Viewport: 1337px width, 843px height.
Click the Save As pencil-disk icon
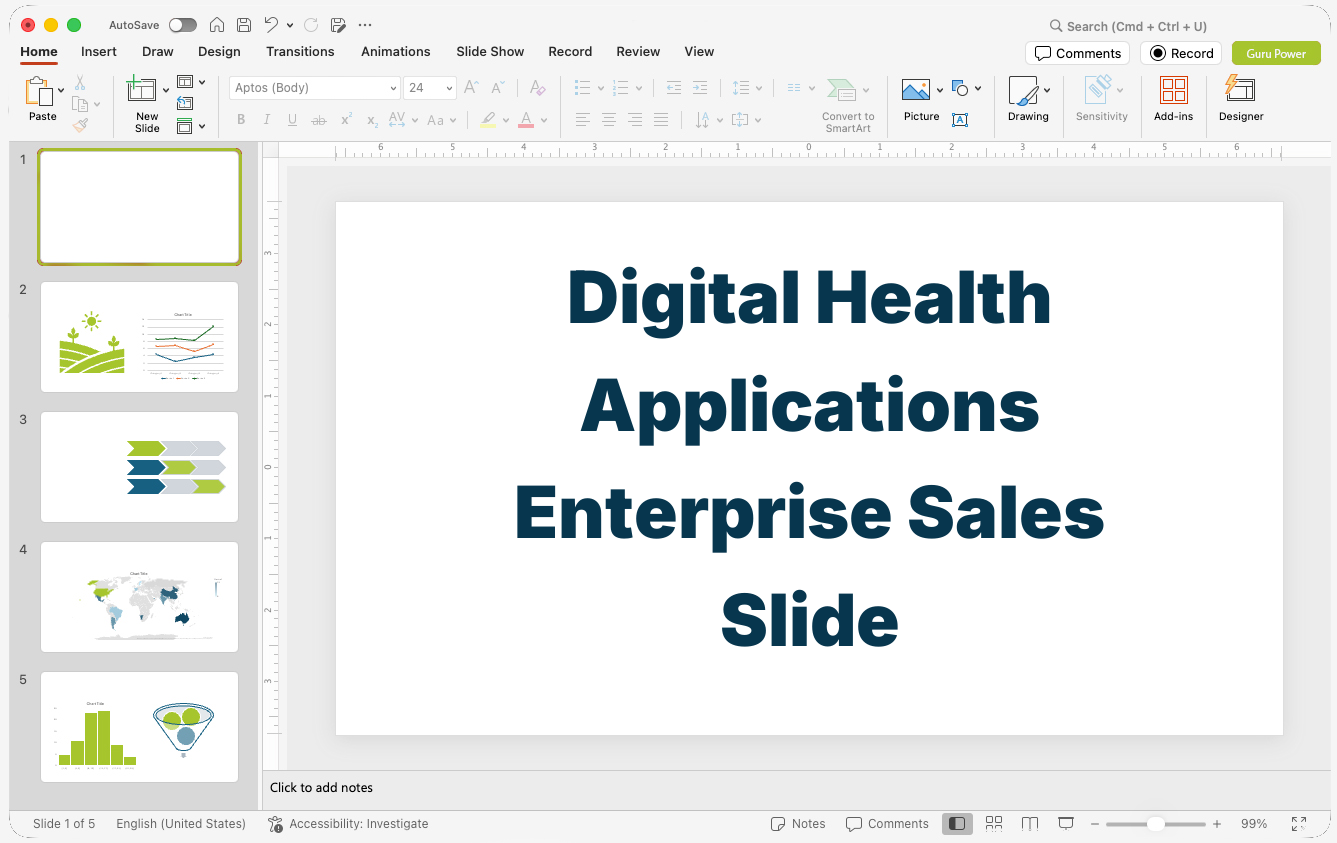click(x=338, y=25)
